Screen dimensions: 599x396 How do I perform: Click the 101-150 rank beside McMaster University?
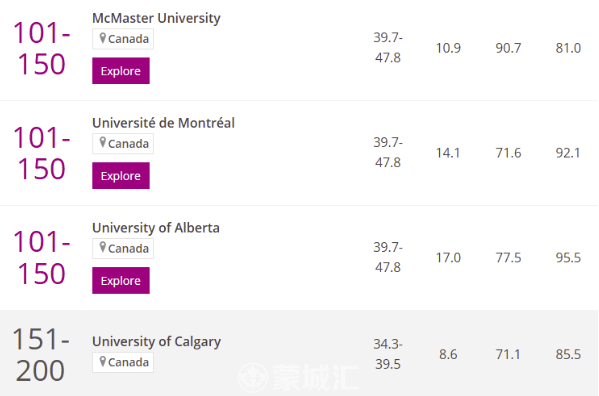coord(42,48)
